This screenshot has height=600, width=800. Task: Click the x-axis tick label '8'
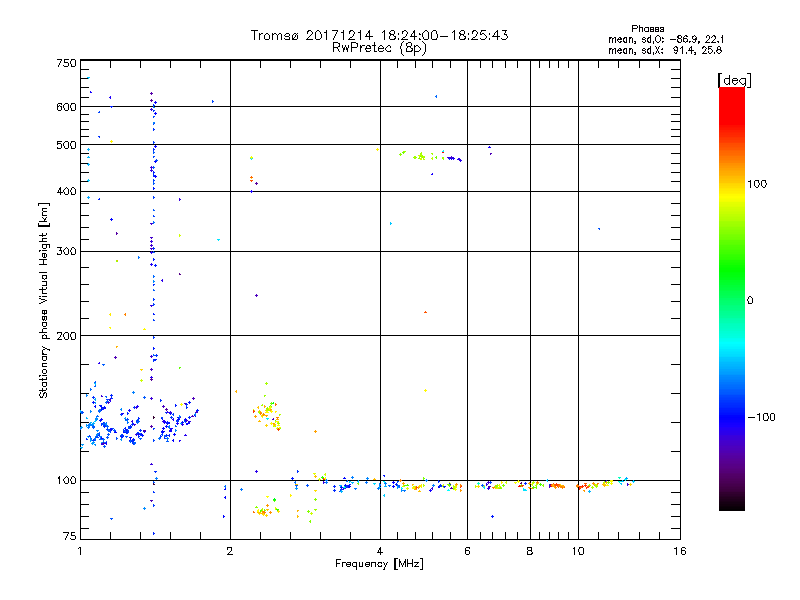point(530,551)
